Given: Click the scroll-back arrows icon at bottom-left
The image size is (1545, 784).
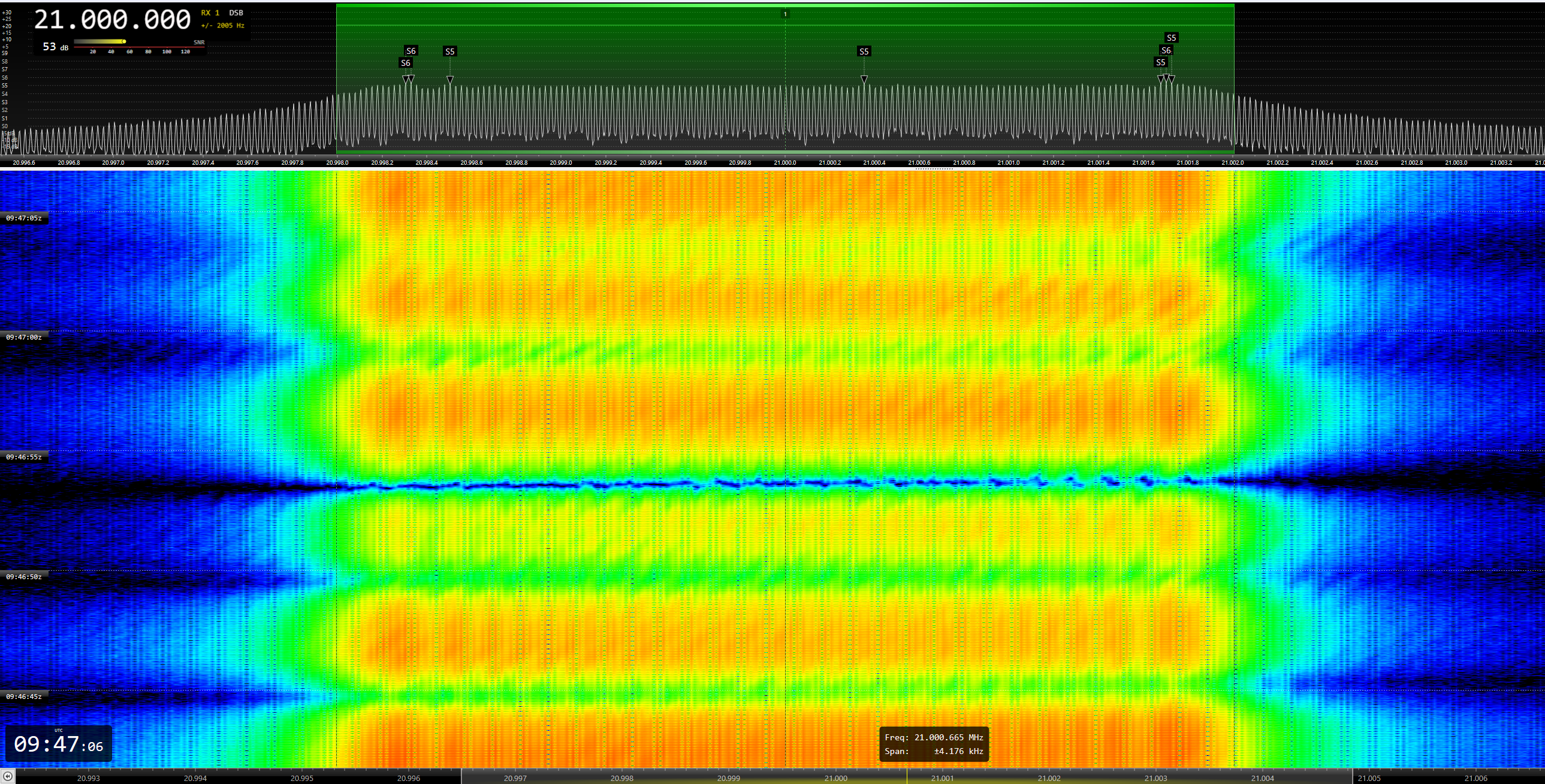Looking at the screenshot, I should coord(7,776).
